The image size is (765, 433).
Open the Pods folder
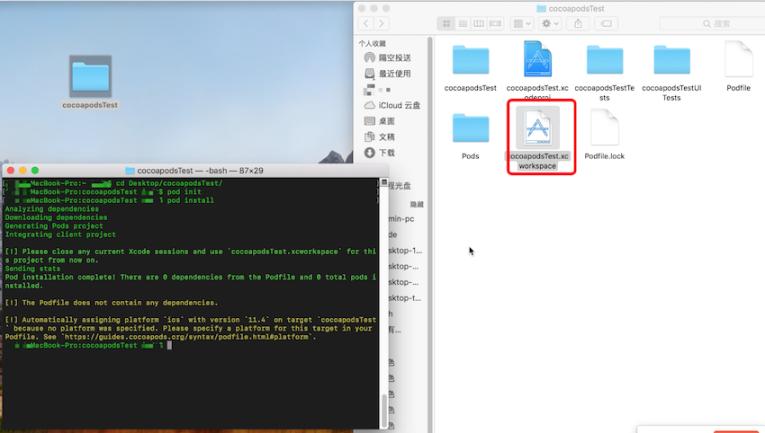click(470, 130)
